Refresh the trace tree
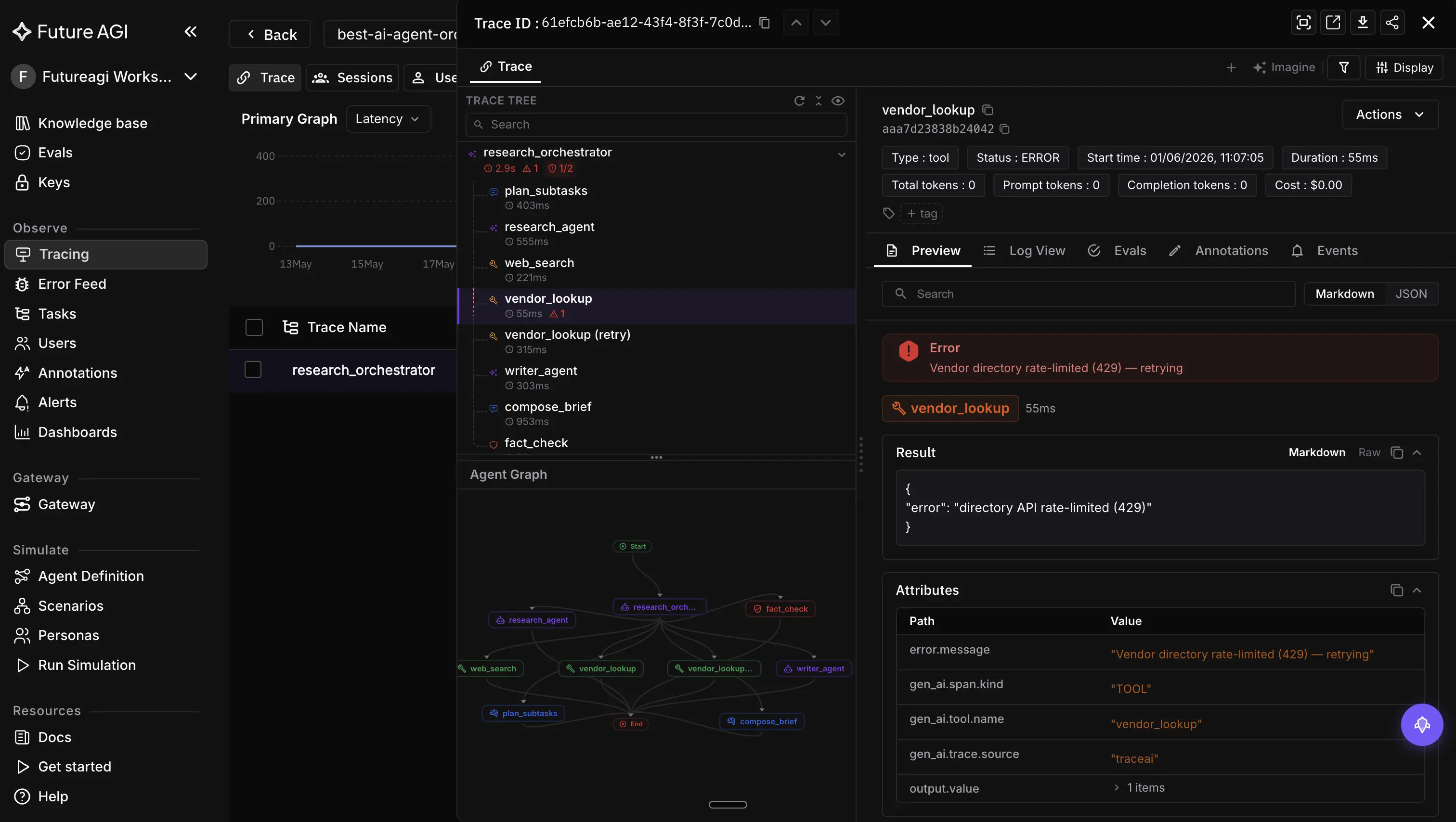The width and height of the screenshot is (1456, 822). click(x=799, y=101)
